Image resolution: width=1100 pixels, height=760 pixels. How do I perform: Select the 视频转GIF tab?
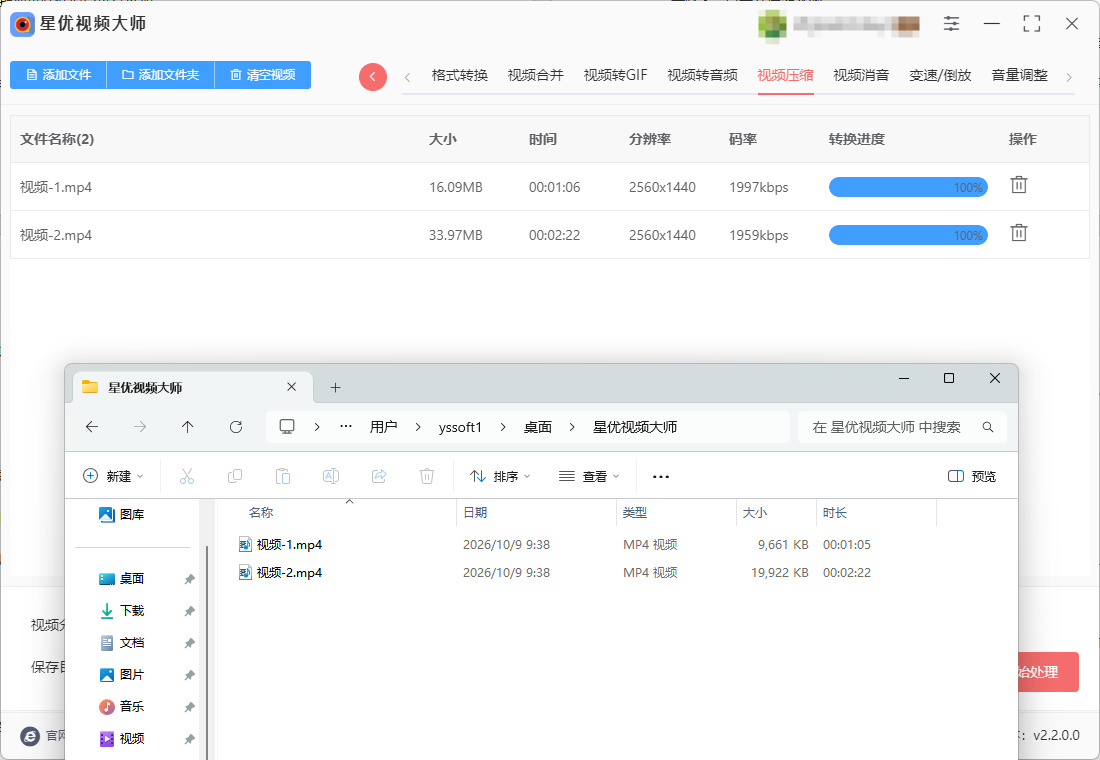615,75
